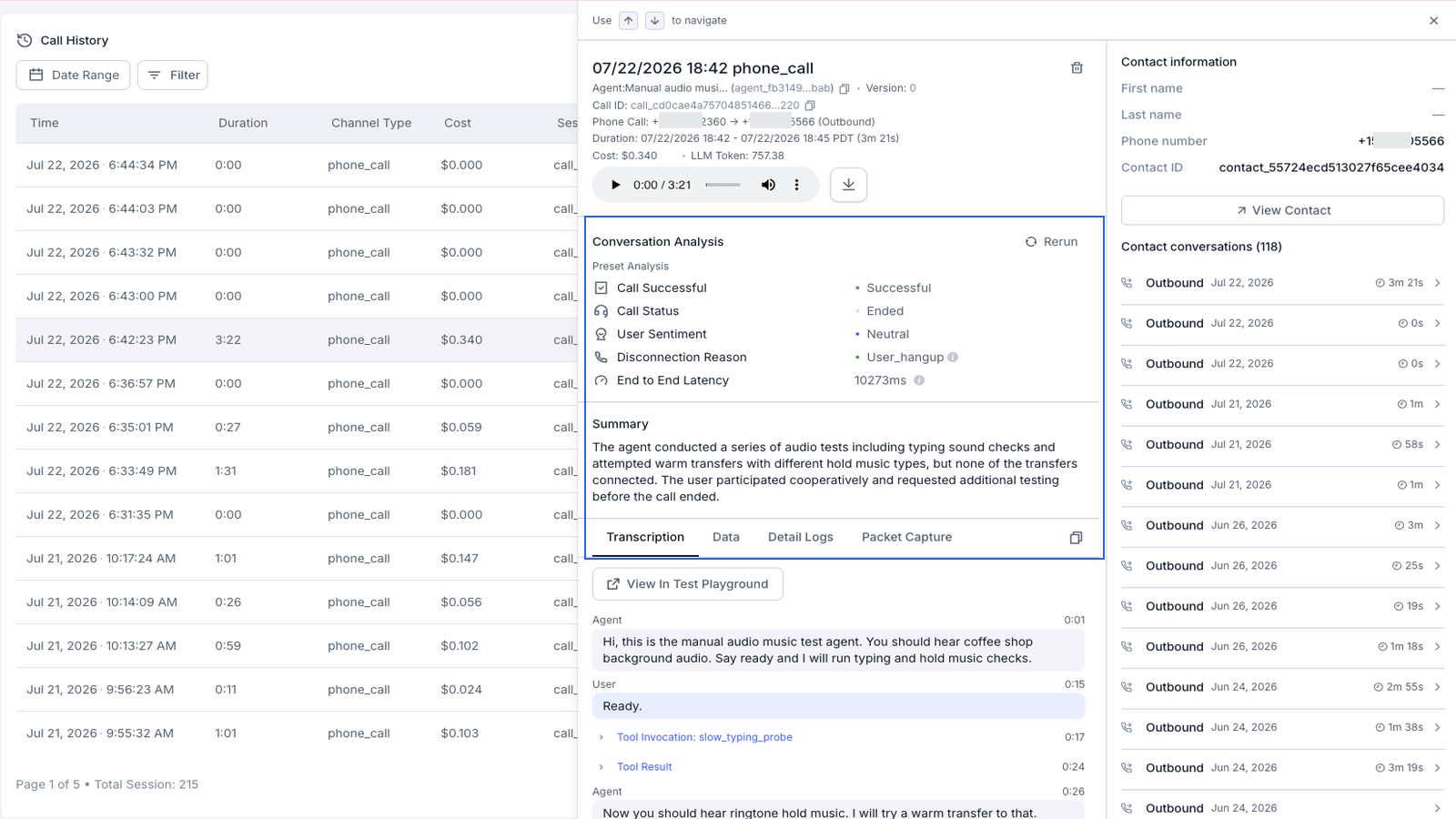
Task: Open Date Range picker
Action: coord(73,75)
